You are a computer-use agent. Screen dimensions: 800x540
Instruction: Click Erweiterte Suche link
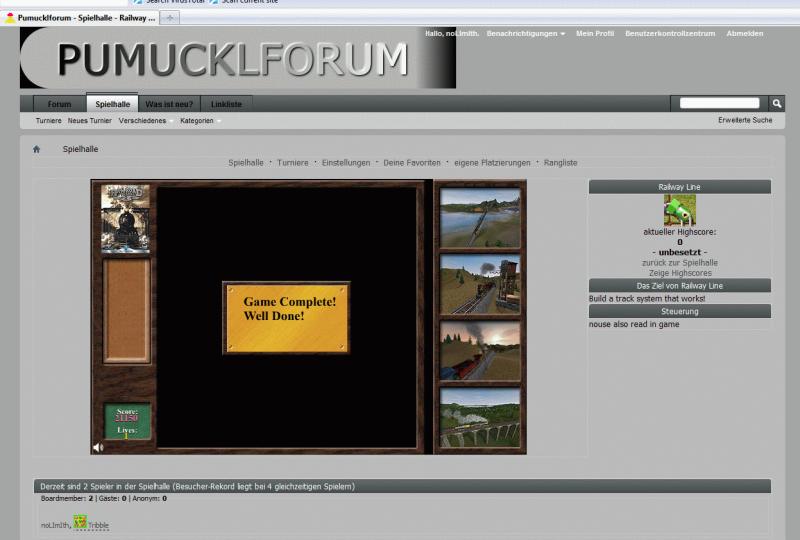745,120
